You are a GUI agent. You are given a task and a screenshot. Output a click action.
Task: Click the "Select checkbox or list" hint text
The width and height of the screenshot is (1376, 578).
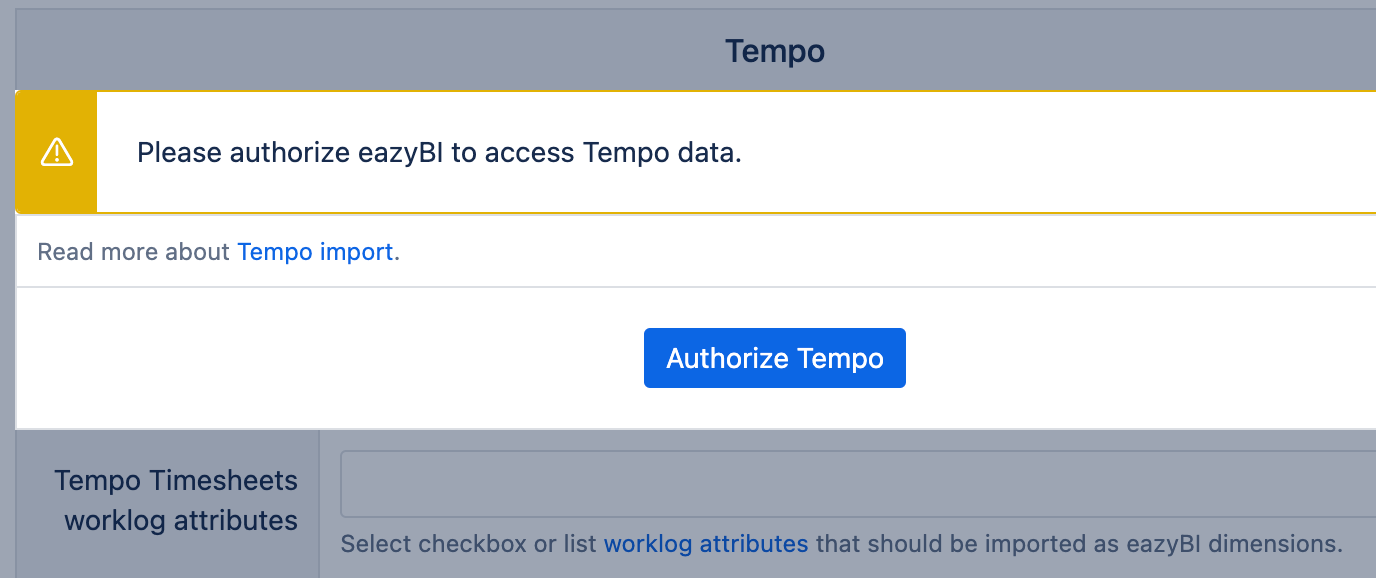[469, 544]
